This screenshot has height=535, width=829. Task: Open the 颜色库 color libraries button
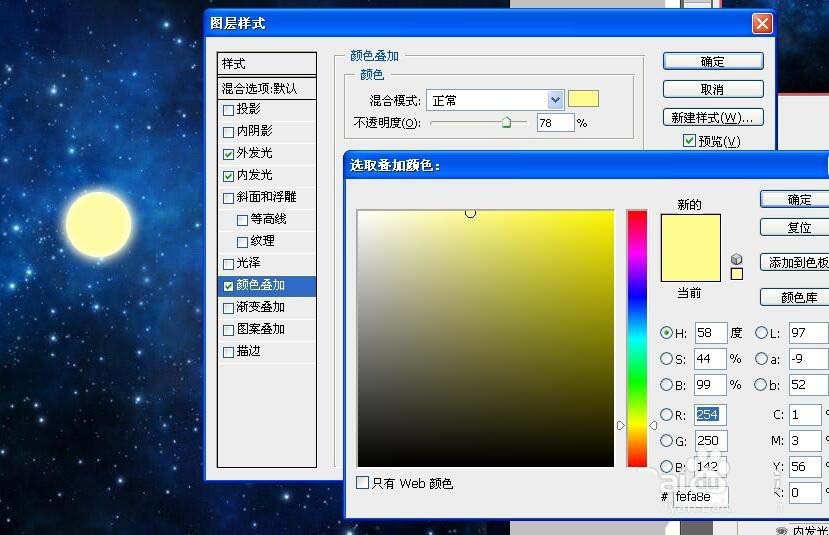point(795,297)
